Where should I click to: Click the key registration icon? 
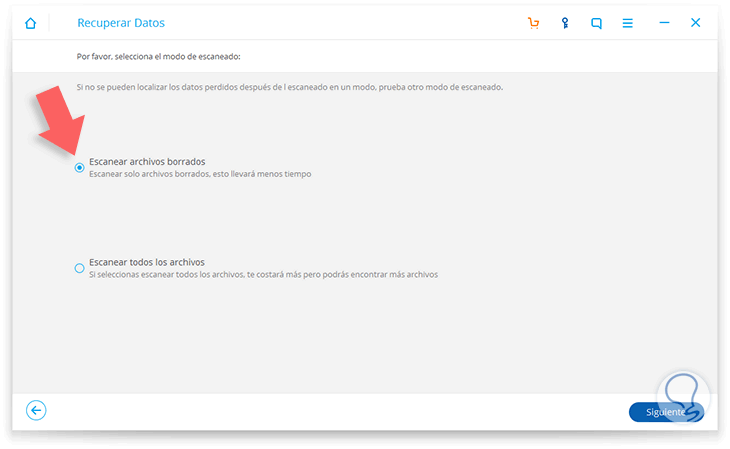pos(565,23)
